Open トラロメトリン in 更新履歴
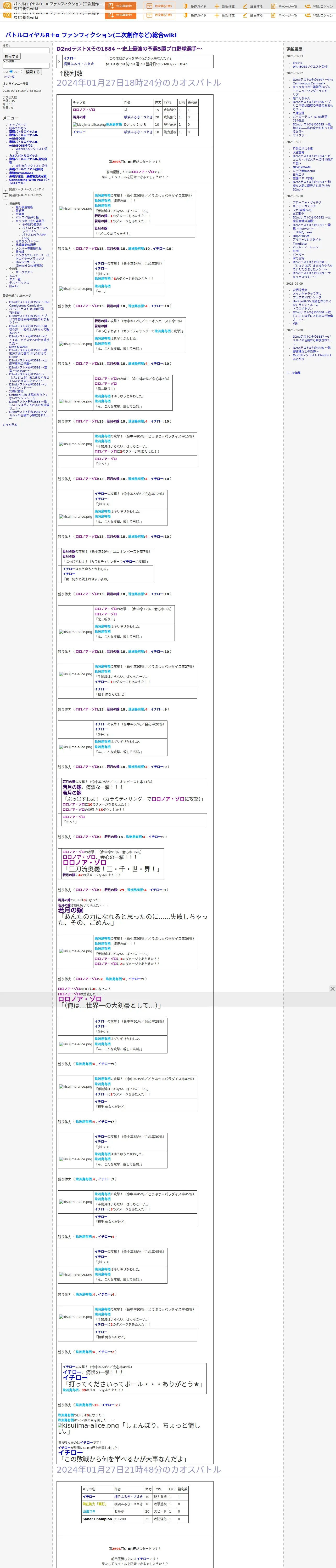The width and height of the screenshot is (336, 1568). 303,309
